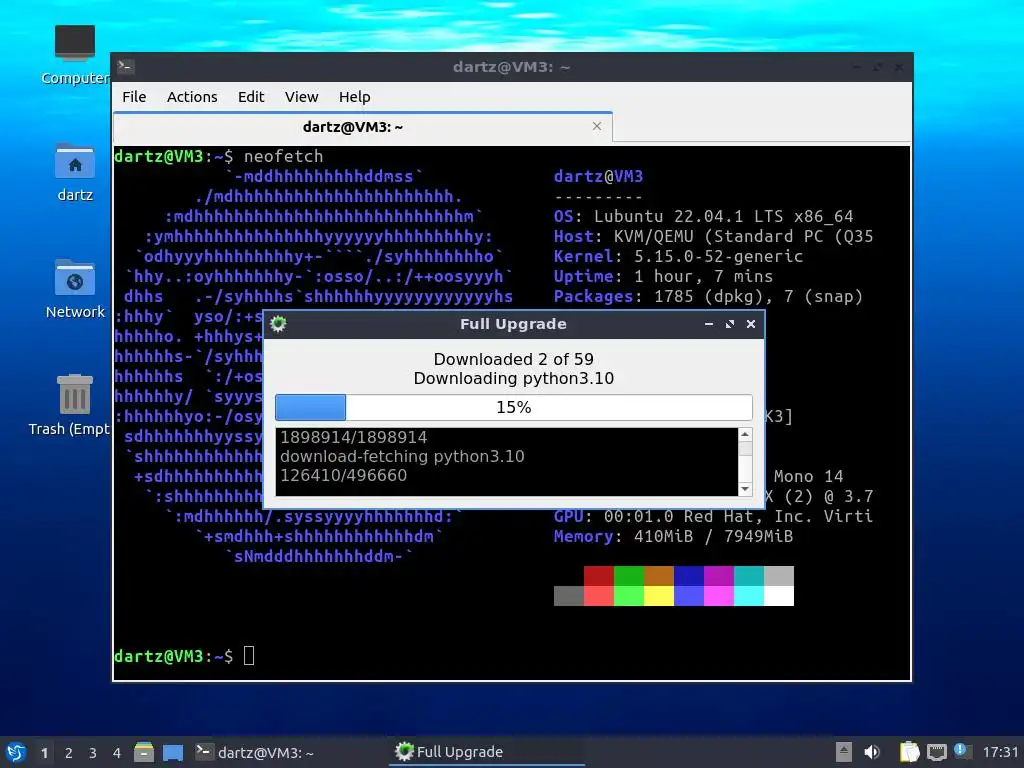Screen dimensions: 1024x768
Task: Open the Actions menu in the terminal
Action: point(192,97)
